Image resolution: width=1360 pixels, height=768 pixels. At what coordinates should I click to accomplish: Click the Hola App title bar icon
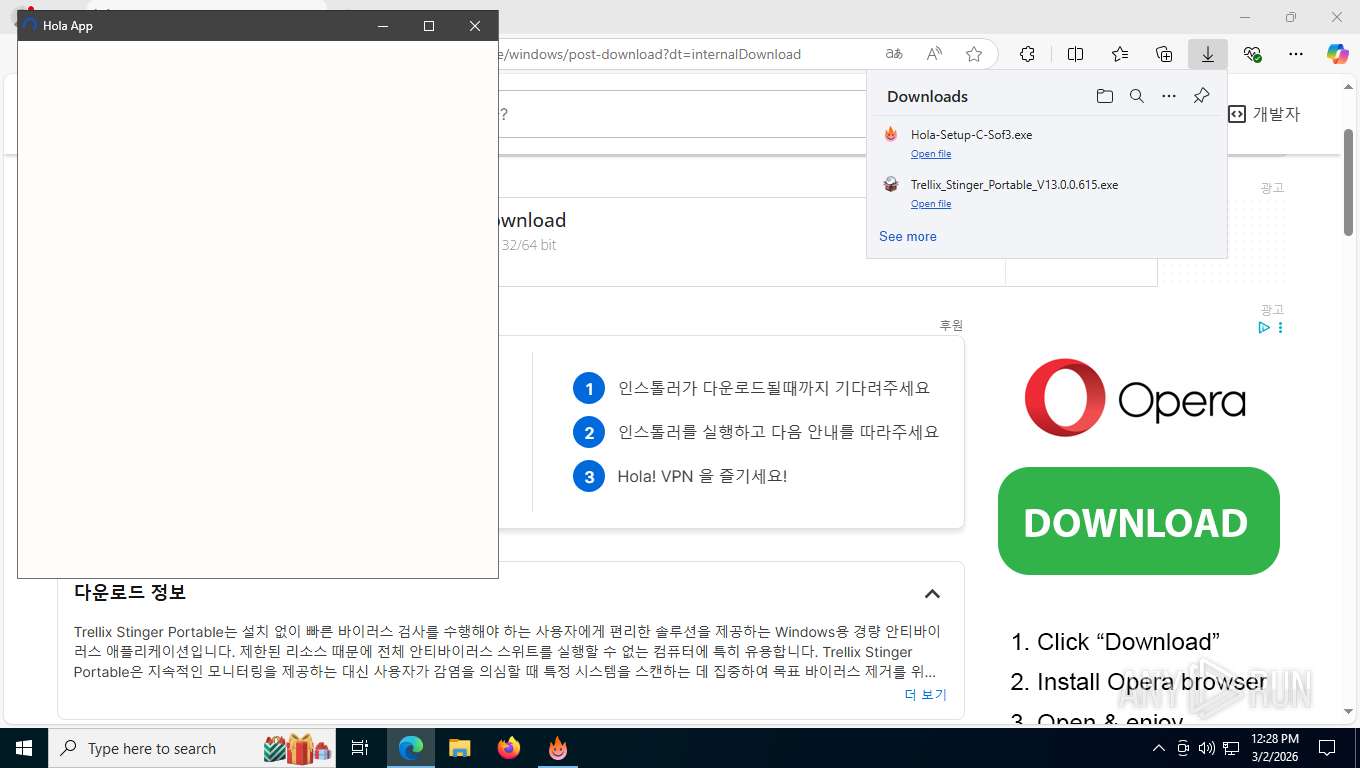point(30,25)
